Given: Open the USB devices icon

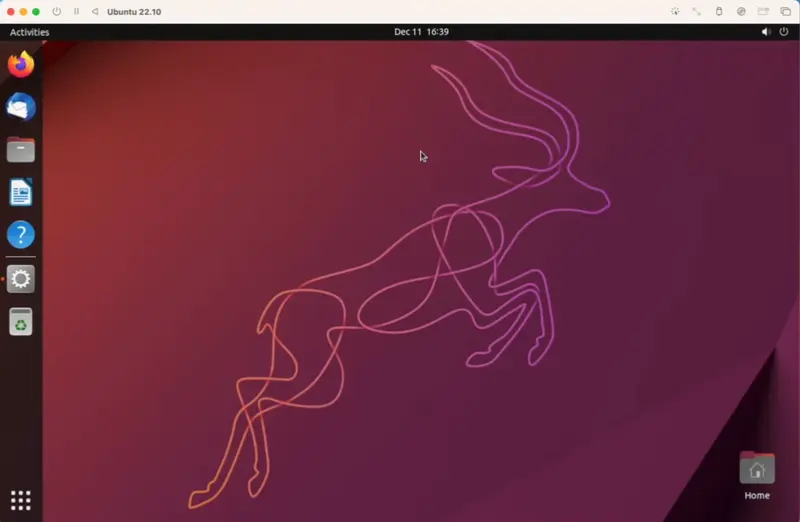Looking at the screenshot, I should point(719,11).
